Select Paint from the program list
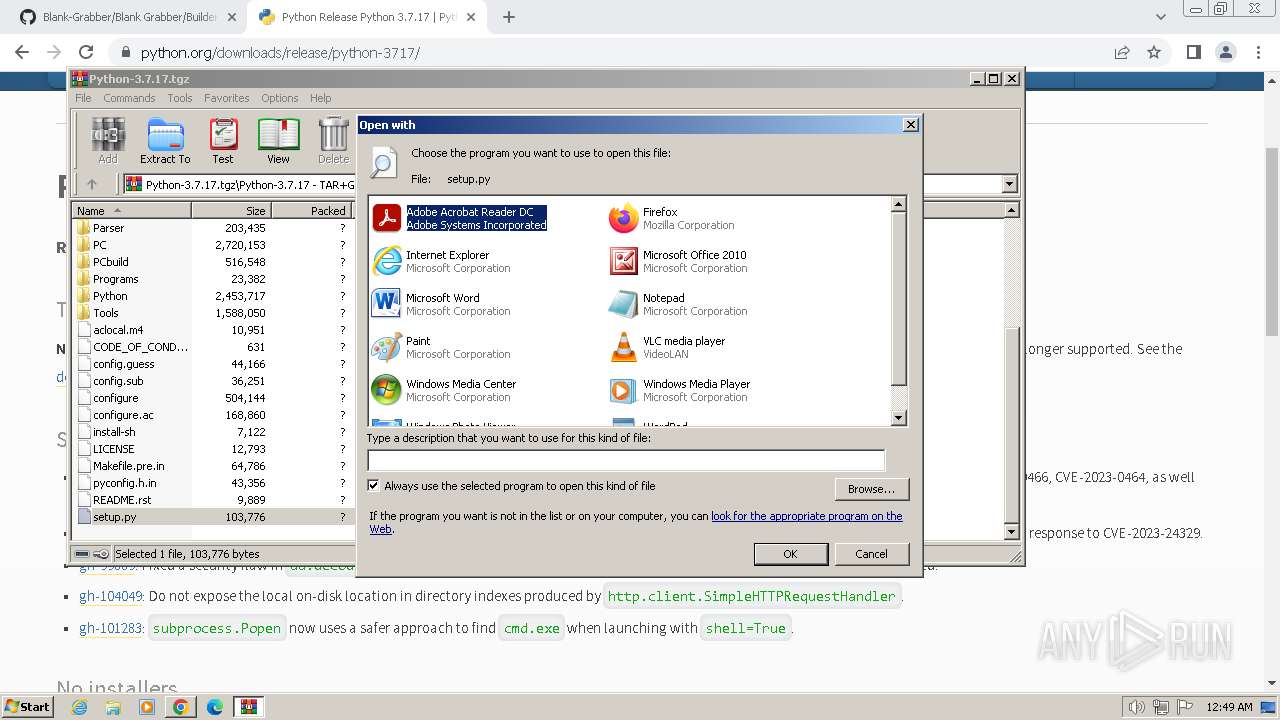The width and height of the screenshot is (1280, 720). [441, 347]
